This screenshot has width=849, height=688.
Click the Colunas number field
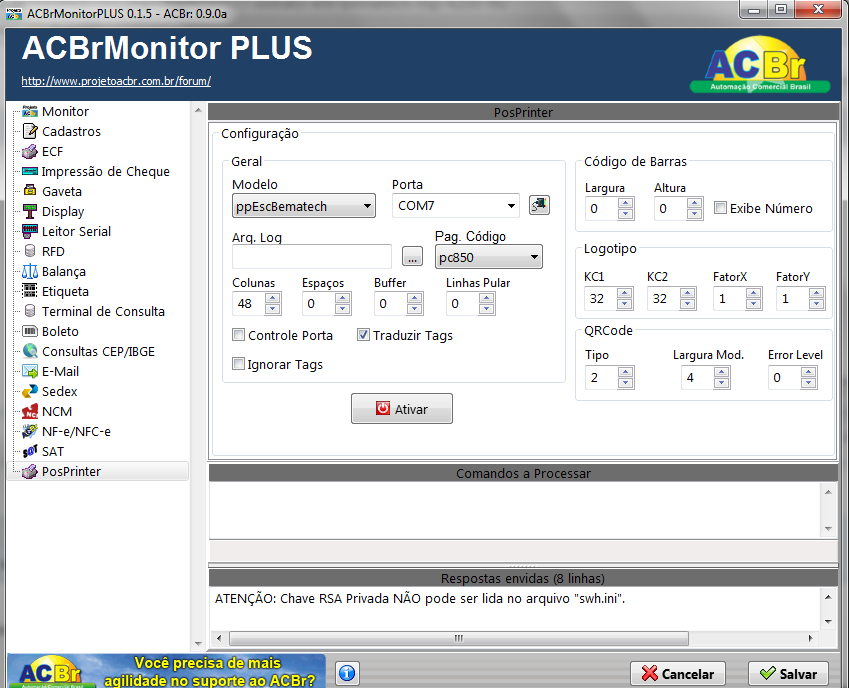tap(249, 304)
